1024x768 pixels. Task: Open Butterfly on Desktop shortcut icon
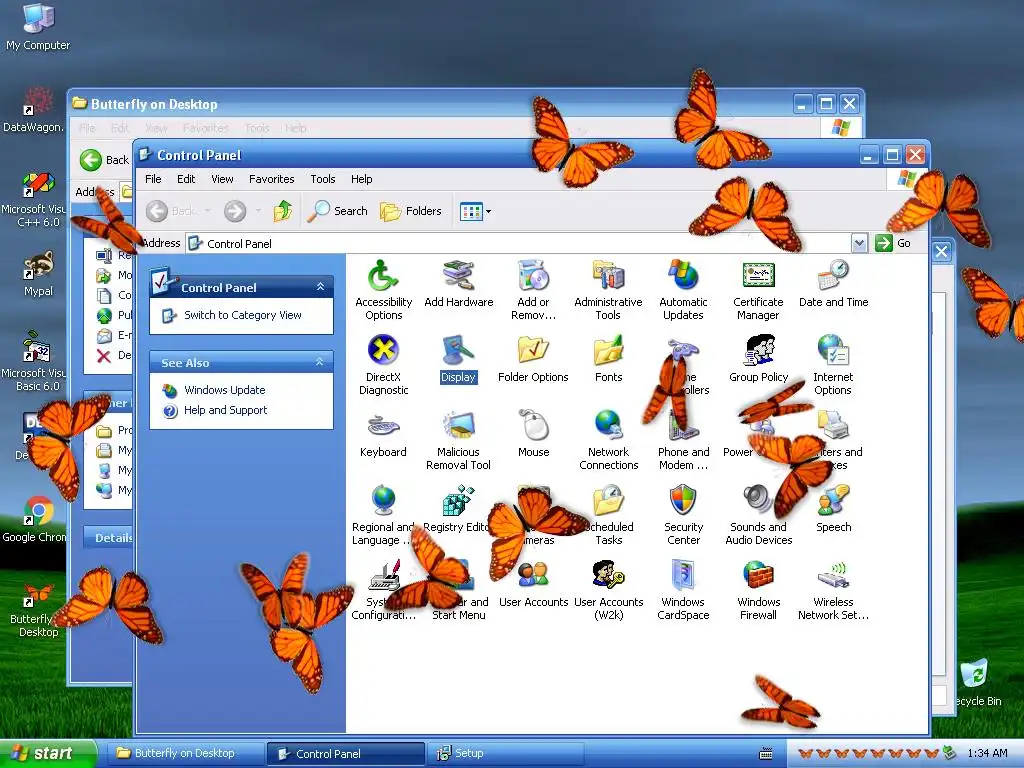[38, 609]
